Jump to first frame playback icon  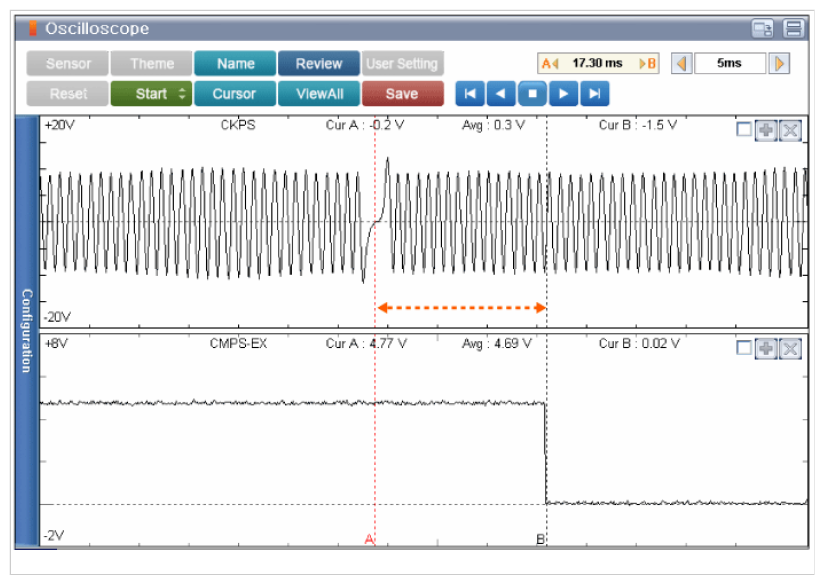470,94
